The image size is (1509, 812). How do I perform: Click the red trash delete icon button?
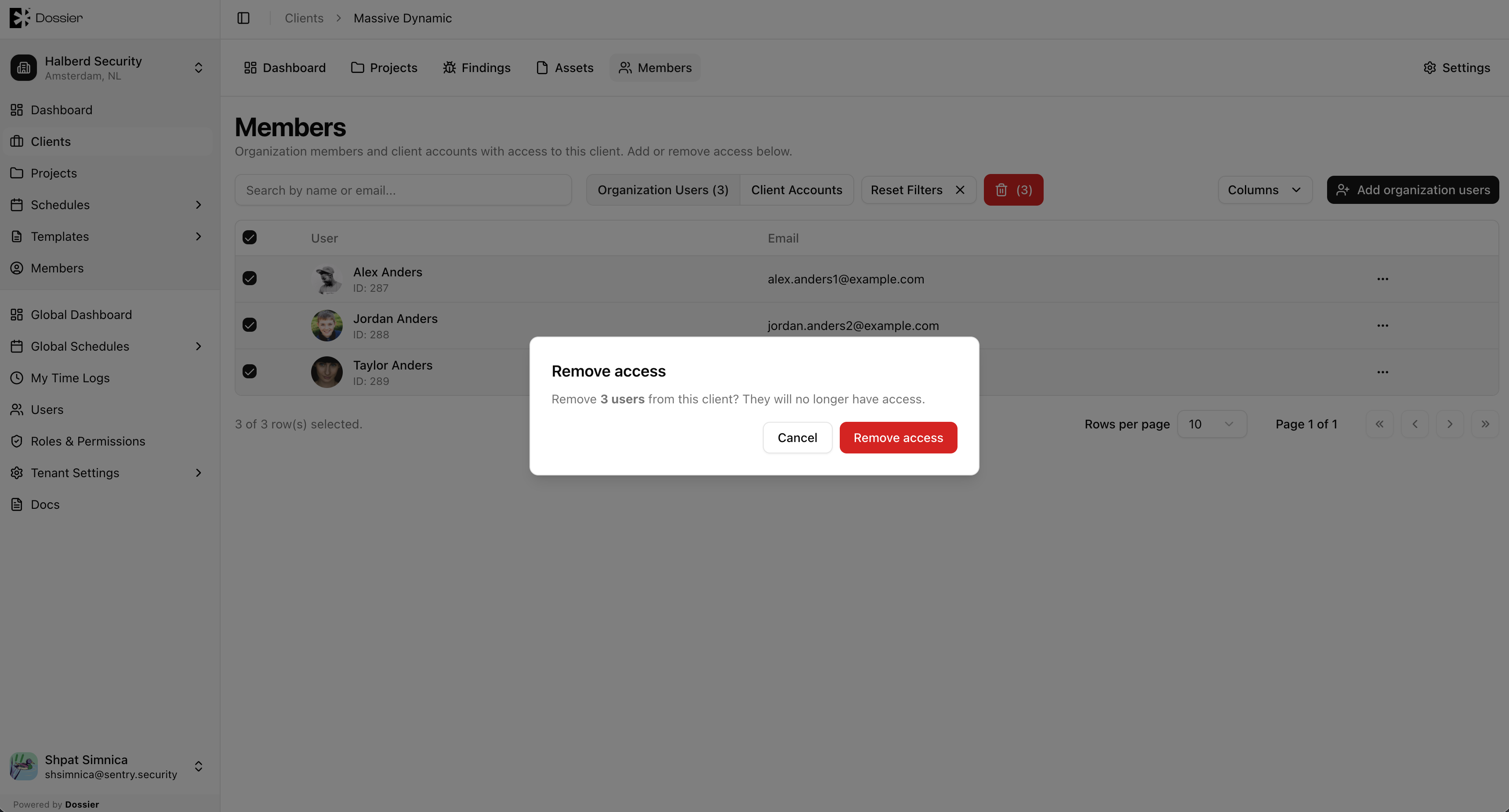click(x=1013, y=190)
